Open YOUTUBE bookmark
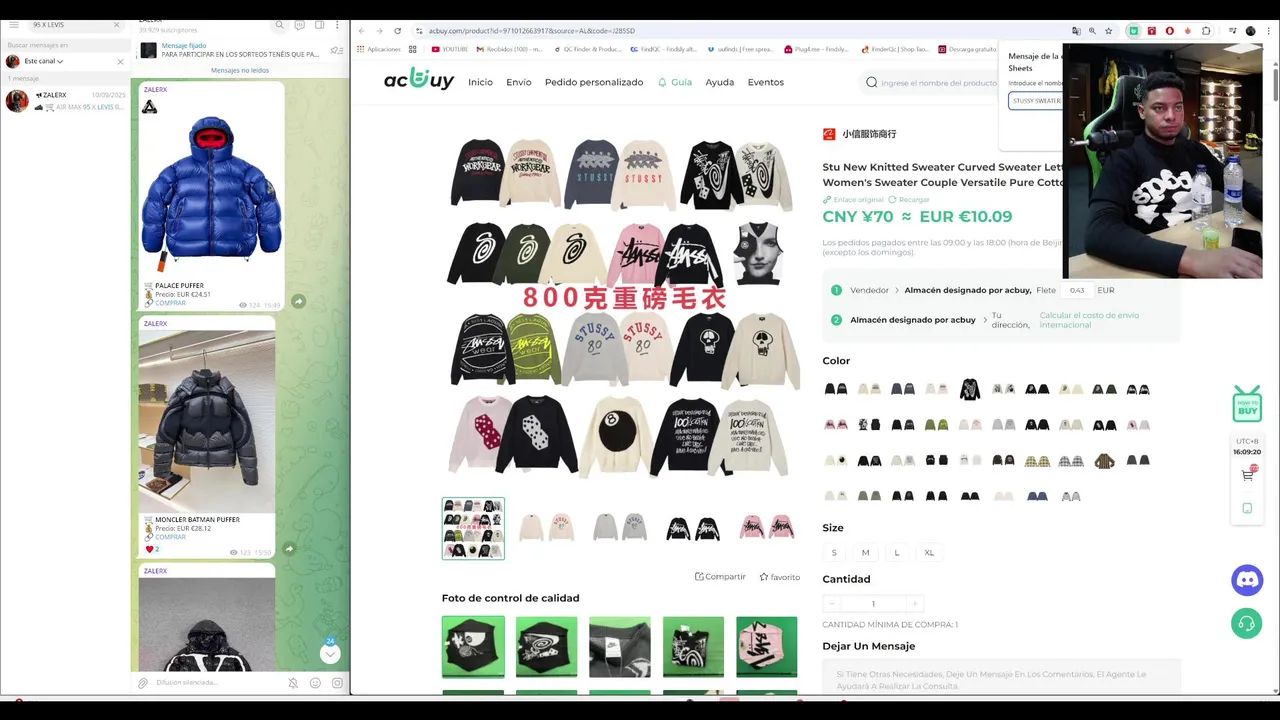 coord(449,49)
